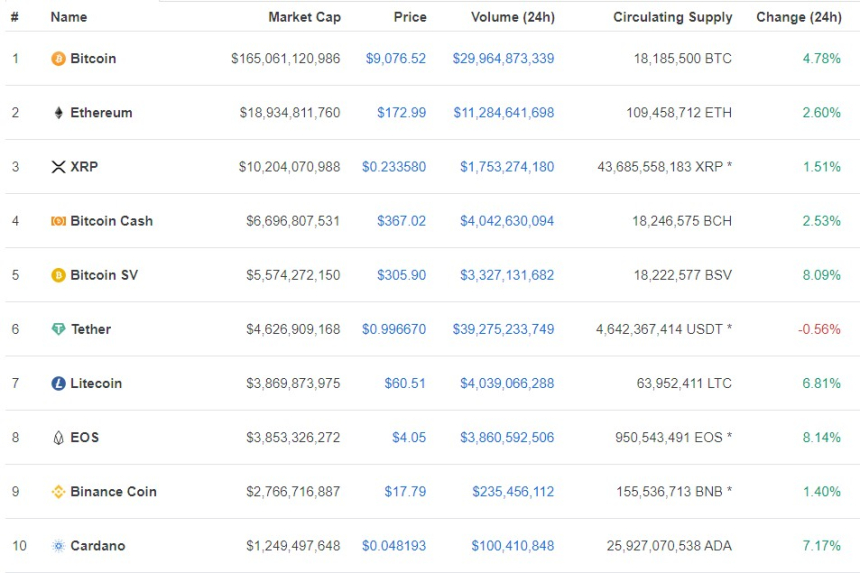Click the Binance Coin logo icon
Screen dimensions: 860x573
(58, 492)
